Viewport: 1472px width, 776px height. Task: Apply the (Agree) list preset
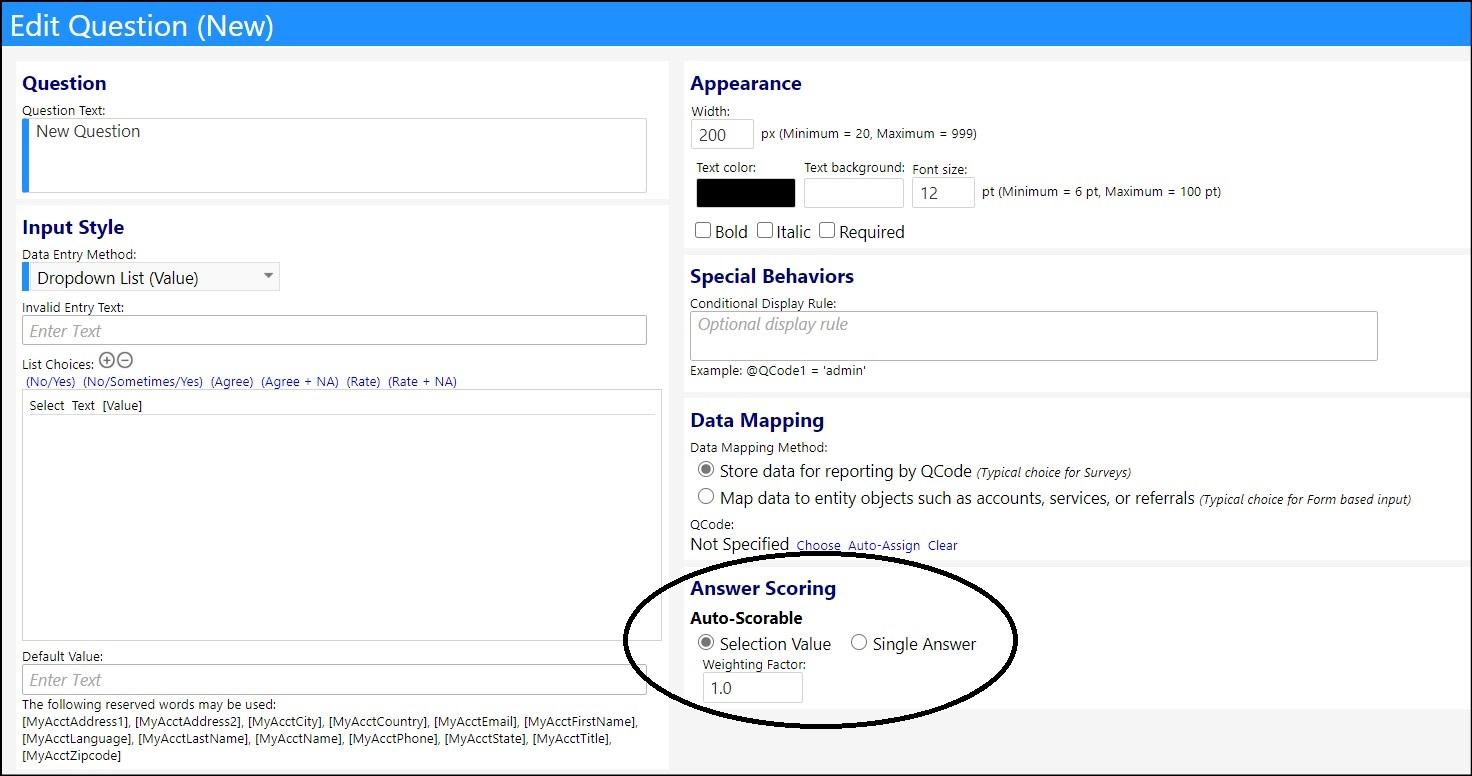click(232, 381)
